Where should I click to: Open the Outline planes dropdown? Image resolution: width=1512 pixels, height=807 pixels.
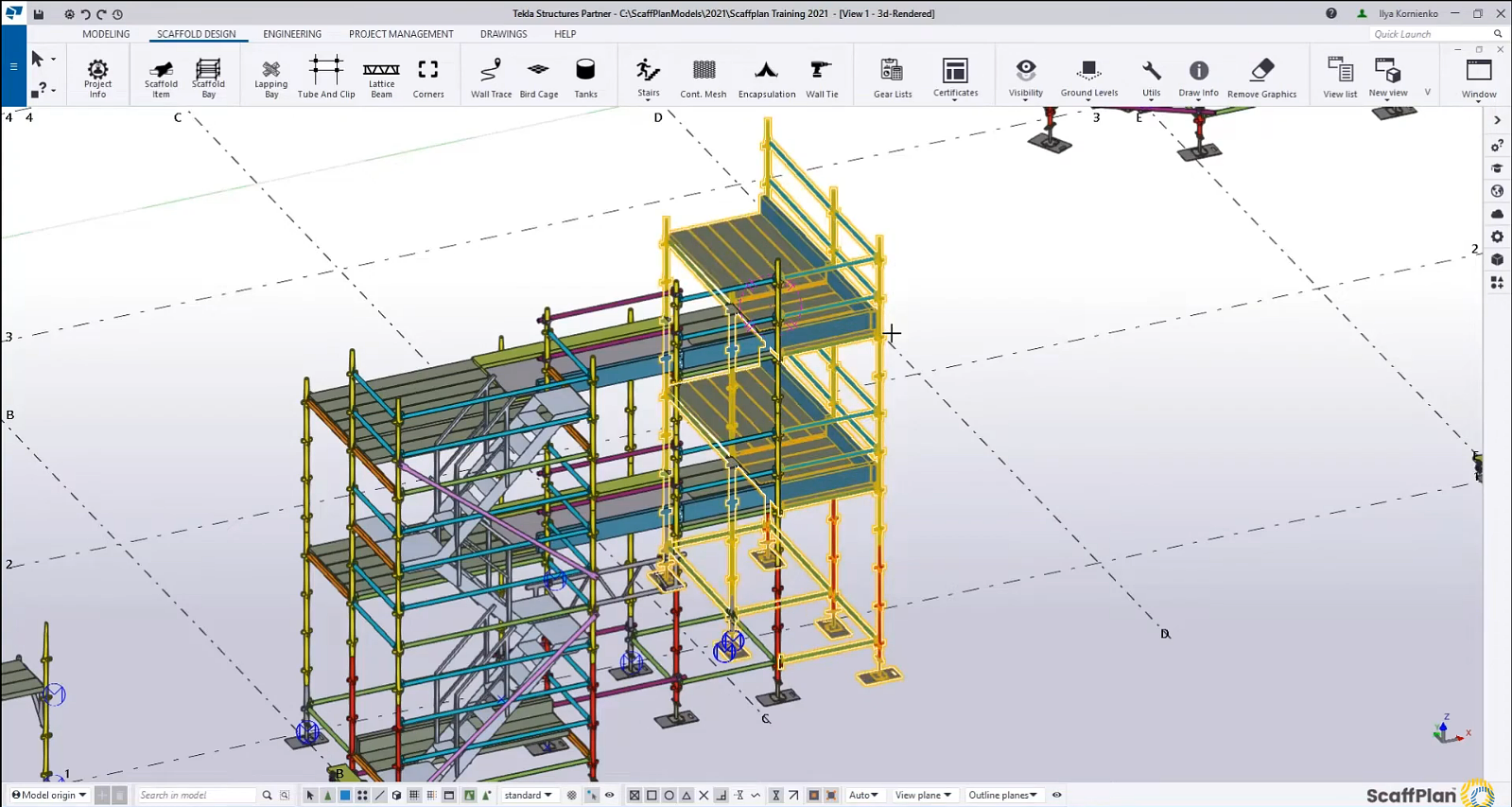coord(1002,796)
